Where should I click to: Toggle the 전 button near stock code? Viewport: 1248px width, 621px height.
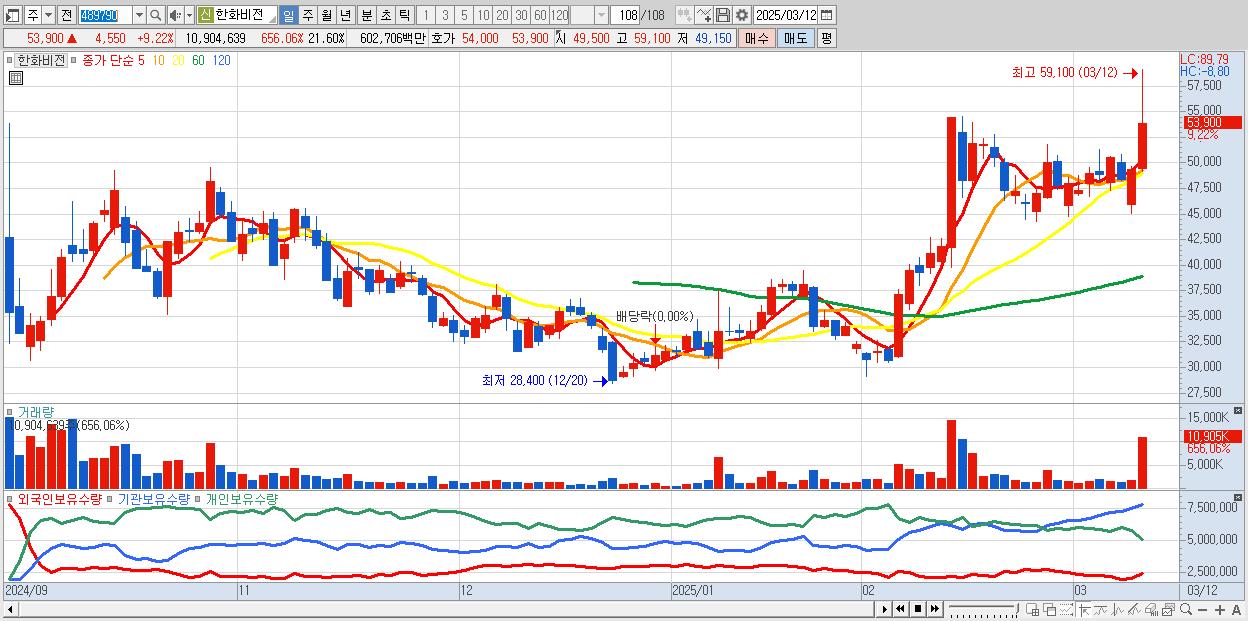(x=66, y=15)
